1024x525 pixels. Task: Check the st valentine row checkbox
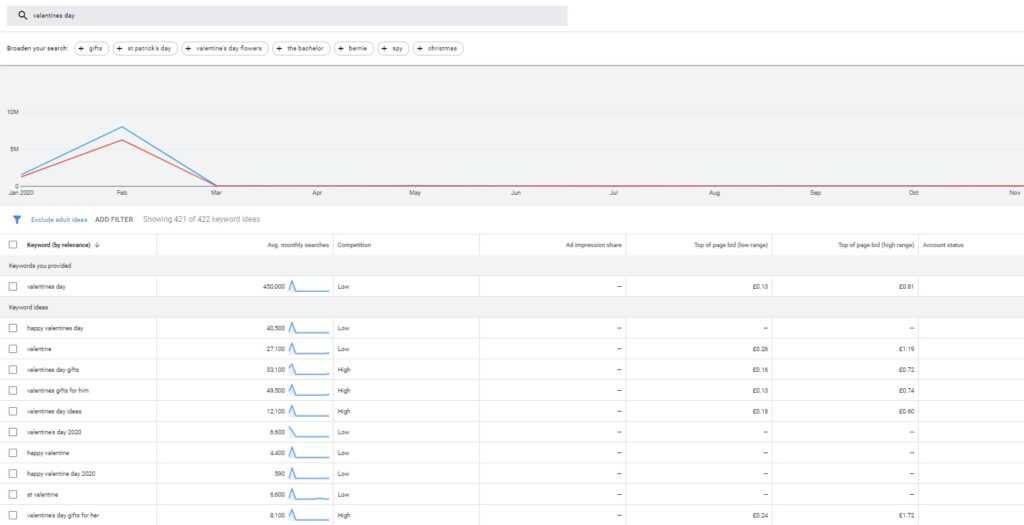[x=13, y=495]
